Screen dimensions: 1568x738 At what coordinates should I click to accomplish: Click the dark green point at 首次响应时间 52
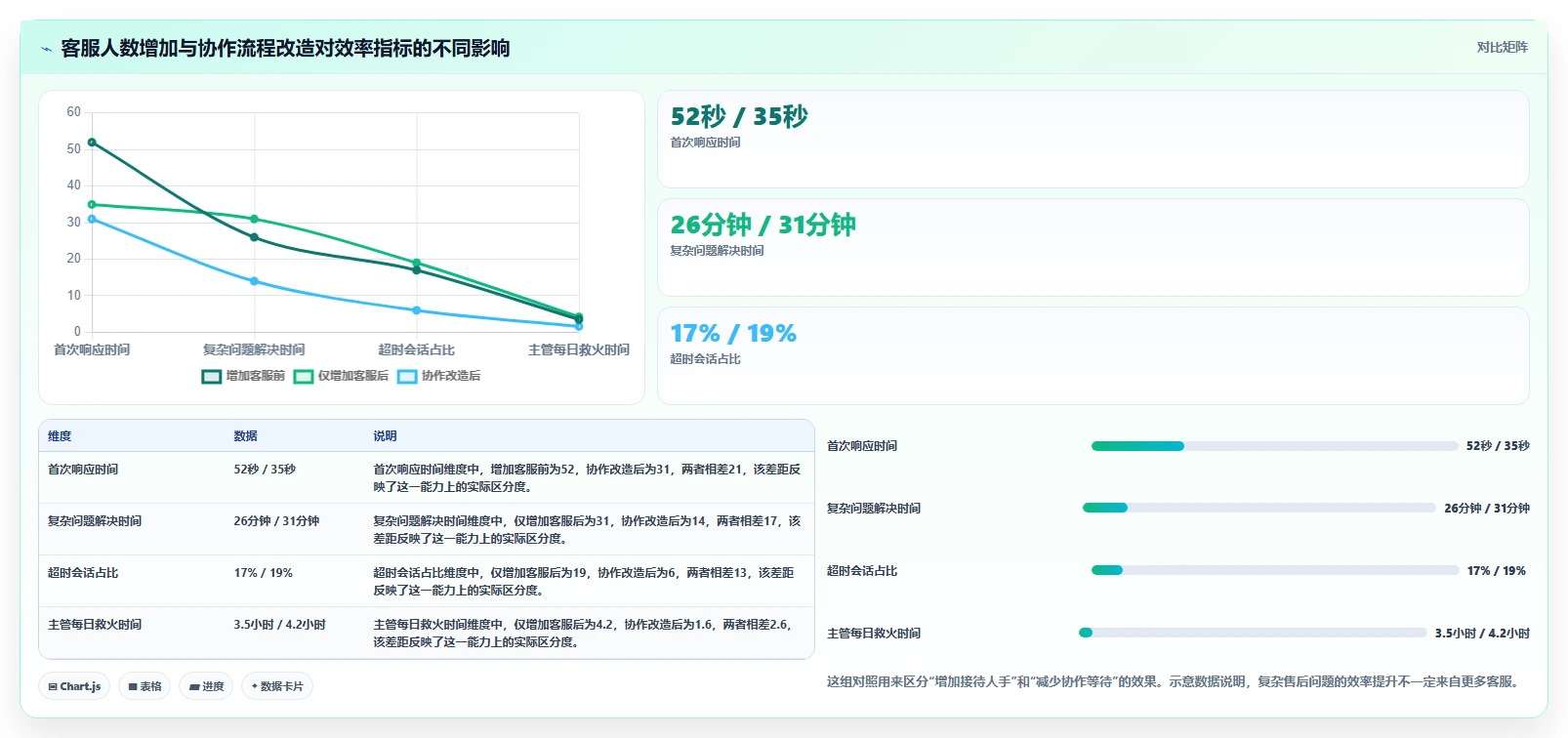click(x=92, y=143)
